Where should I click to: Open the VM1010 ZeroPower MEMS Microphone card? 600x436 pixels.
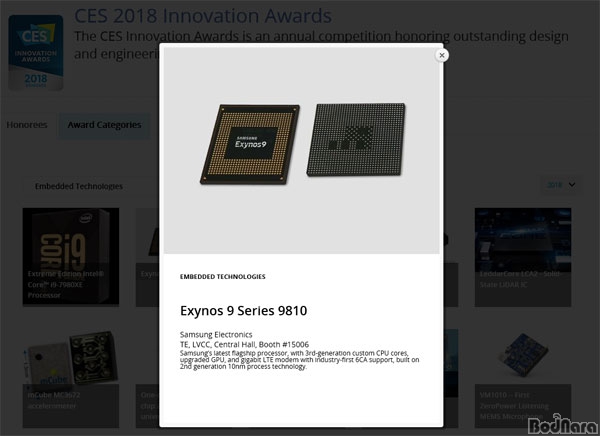point(523,378)
